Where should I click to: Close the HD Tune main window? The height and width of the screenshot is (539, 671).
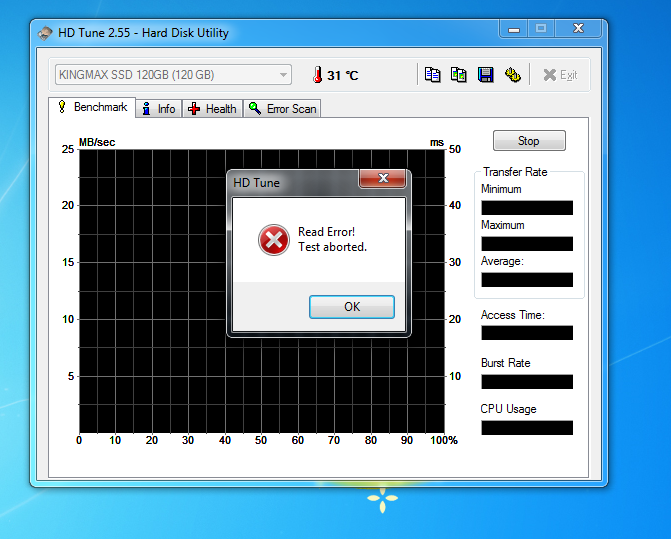579,28
